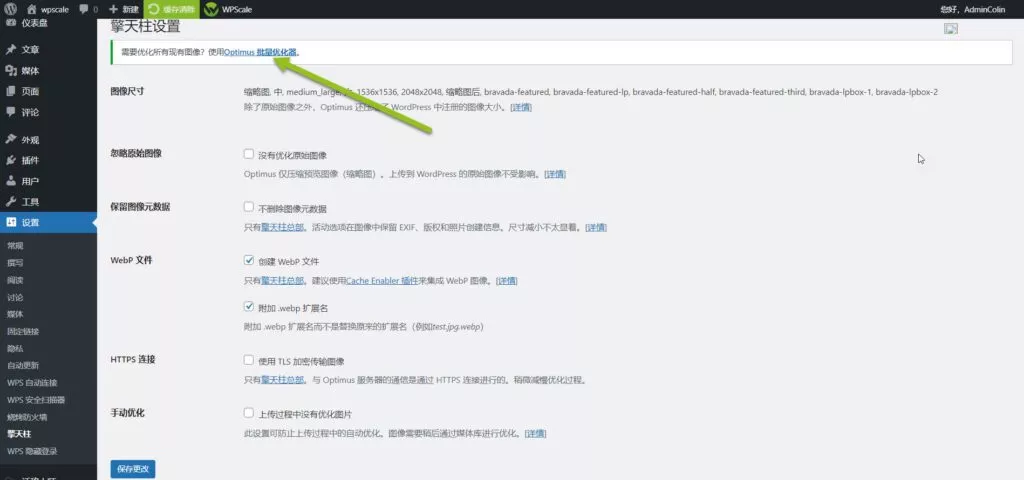Open the 撰写 writing settings submenu
Screen dimensions: 1024x480
tap(15, 263)
